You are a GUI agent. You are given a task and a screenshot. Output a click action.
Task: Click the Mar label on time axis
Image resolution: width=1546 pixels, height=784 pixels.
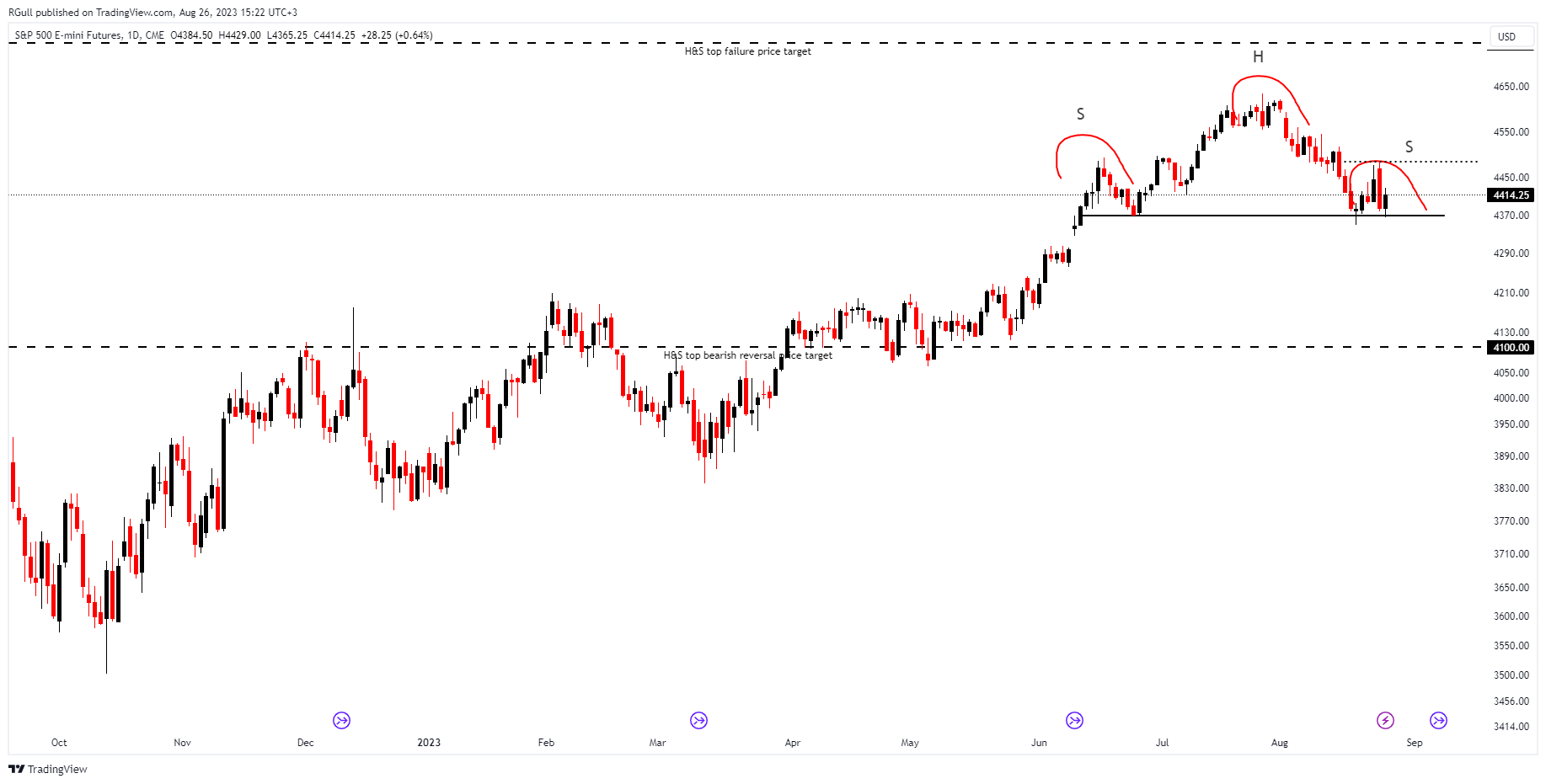(657, 743)
